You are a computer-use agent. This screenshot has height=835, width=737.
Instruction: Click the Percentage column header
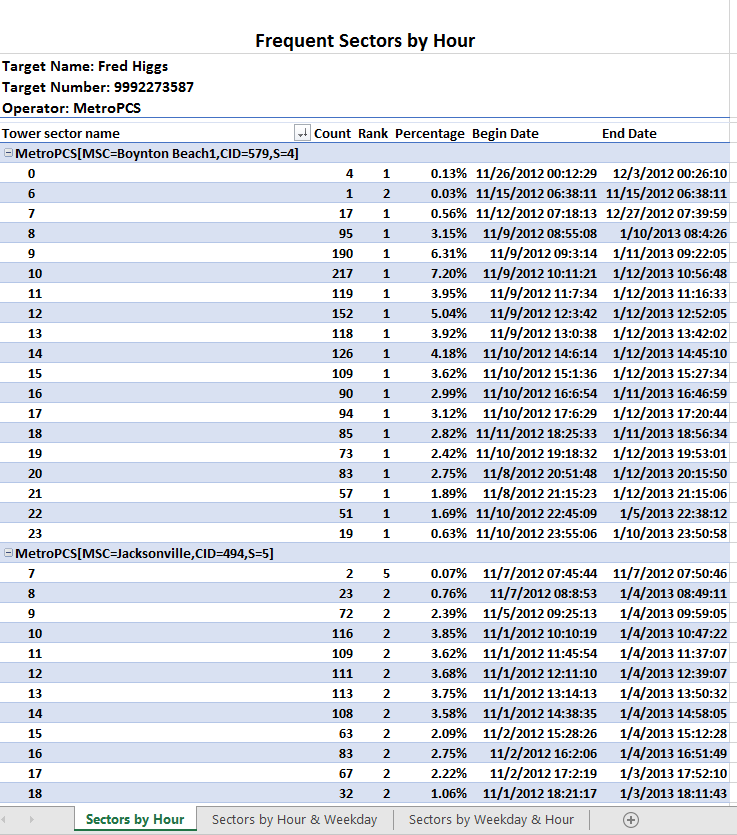[430, 133]
